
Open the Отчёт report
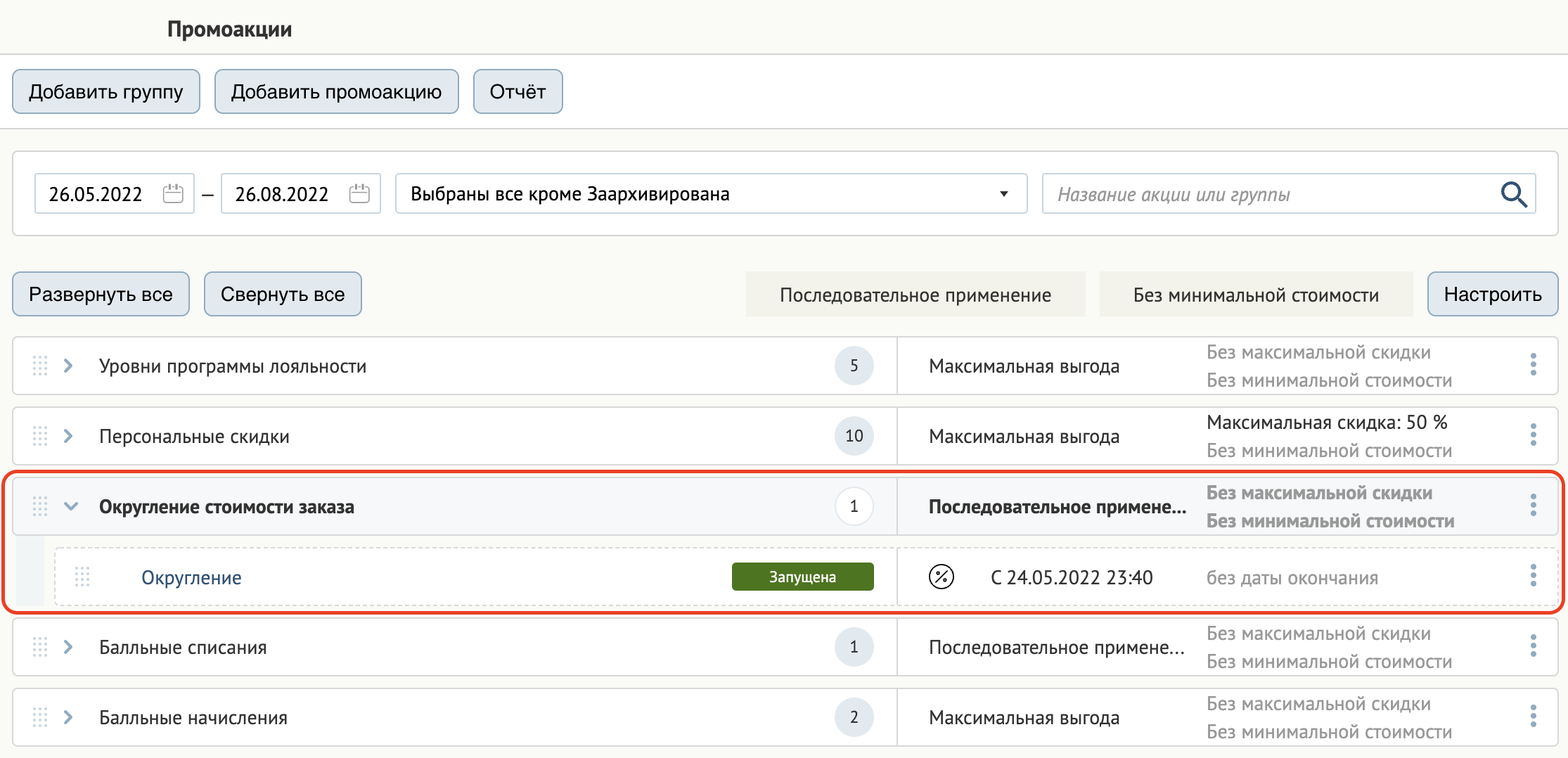click(518, 91)
